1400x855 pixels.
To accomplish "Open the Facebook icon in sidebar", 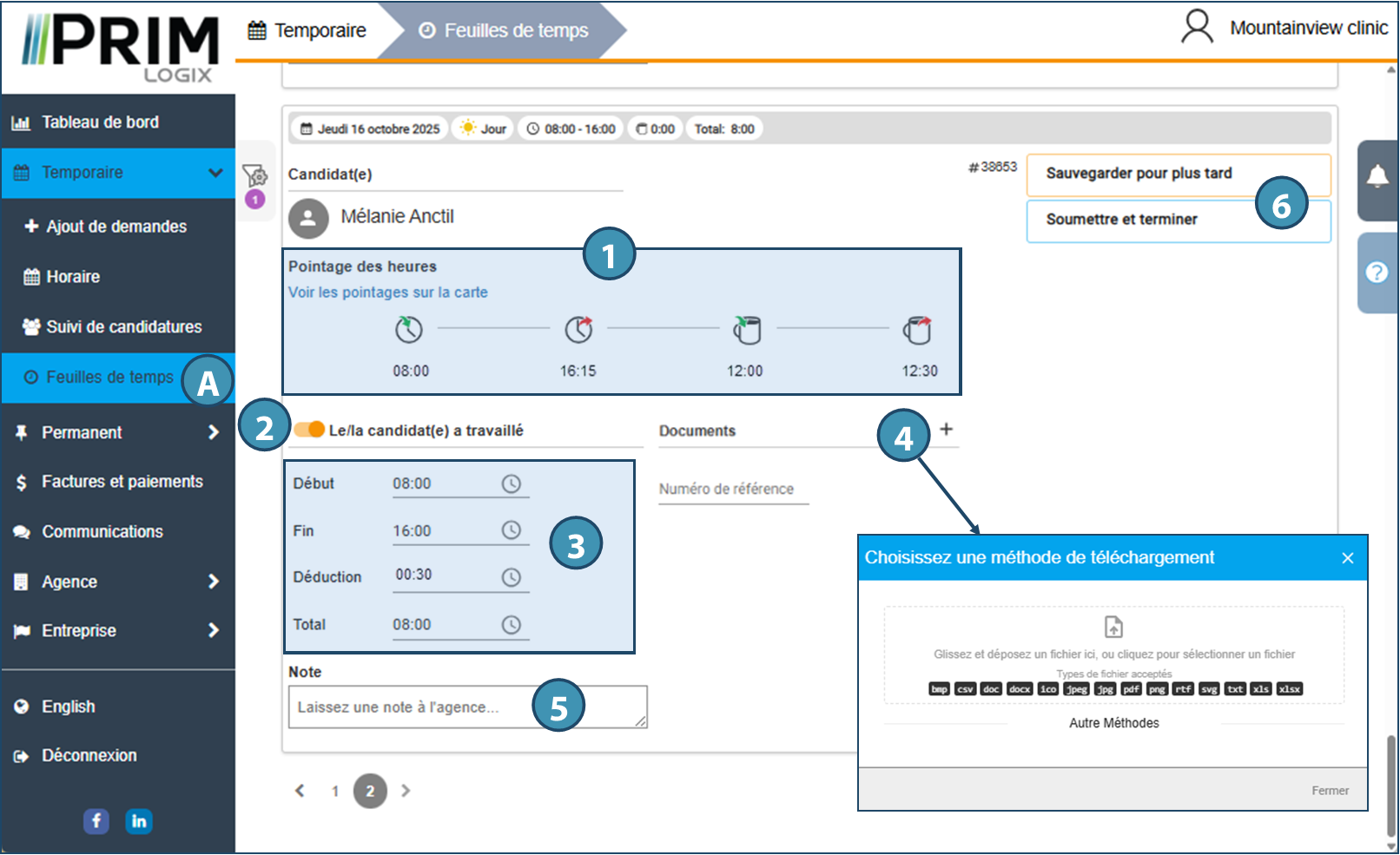I will (96, 820).
